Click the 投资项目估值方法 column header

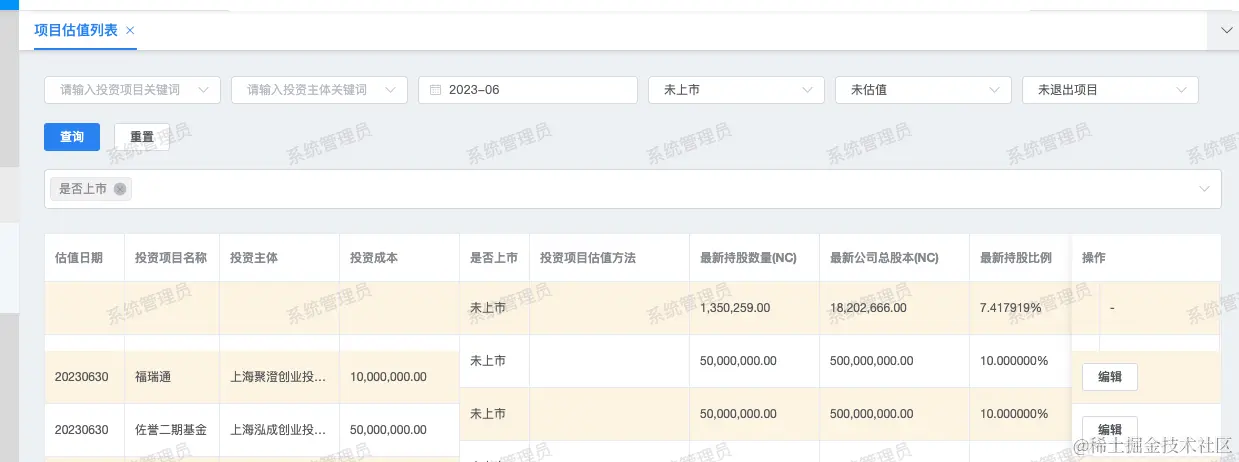coord(609,258)
